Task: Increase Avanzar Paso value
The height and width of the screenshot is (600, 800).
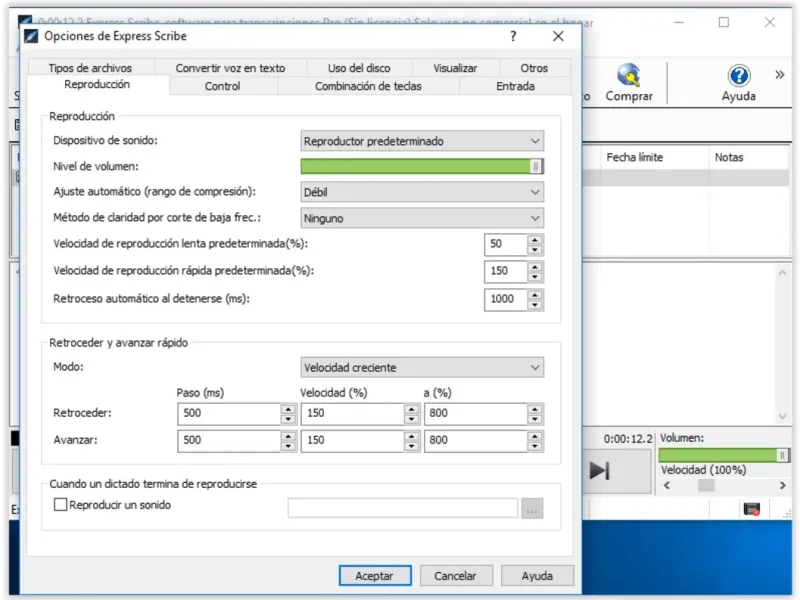Action: pyautogui.click(x=288, y=436)
